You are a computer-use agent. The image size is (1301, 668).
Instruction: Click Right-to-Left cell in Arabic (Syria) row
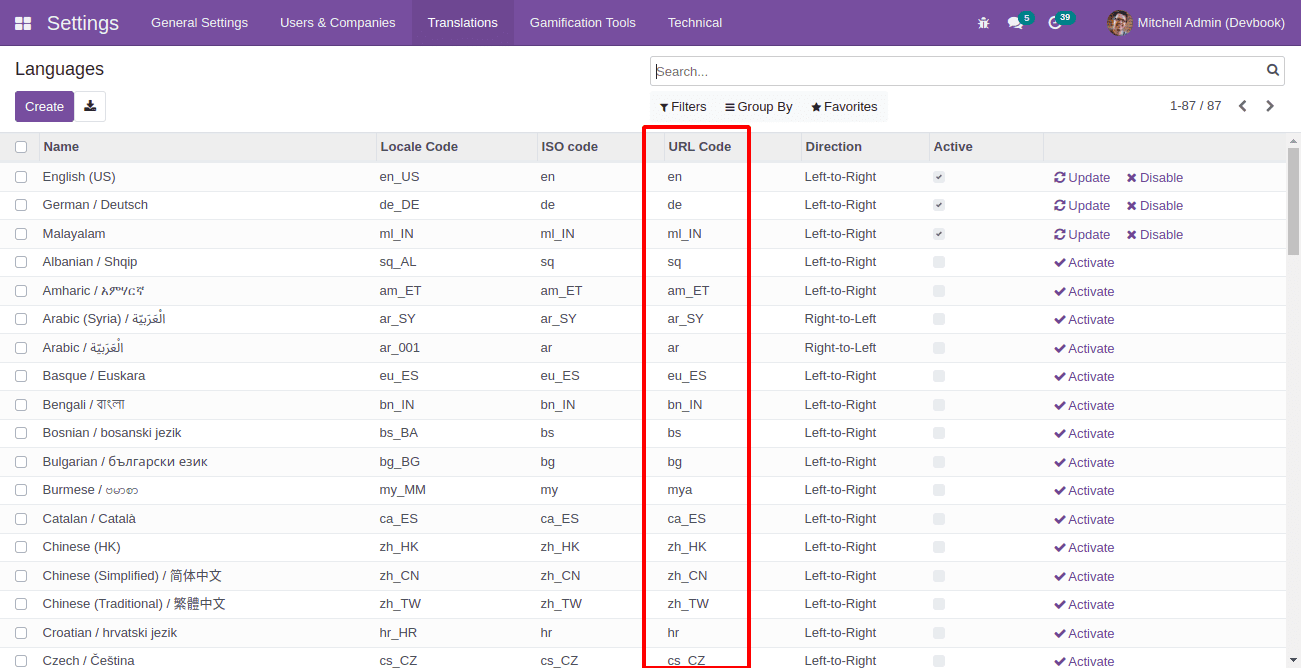pos(840,319)
